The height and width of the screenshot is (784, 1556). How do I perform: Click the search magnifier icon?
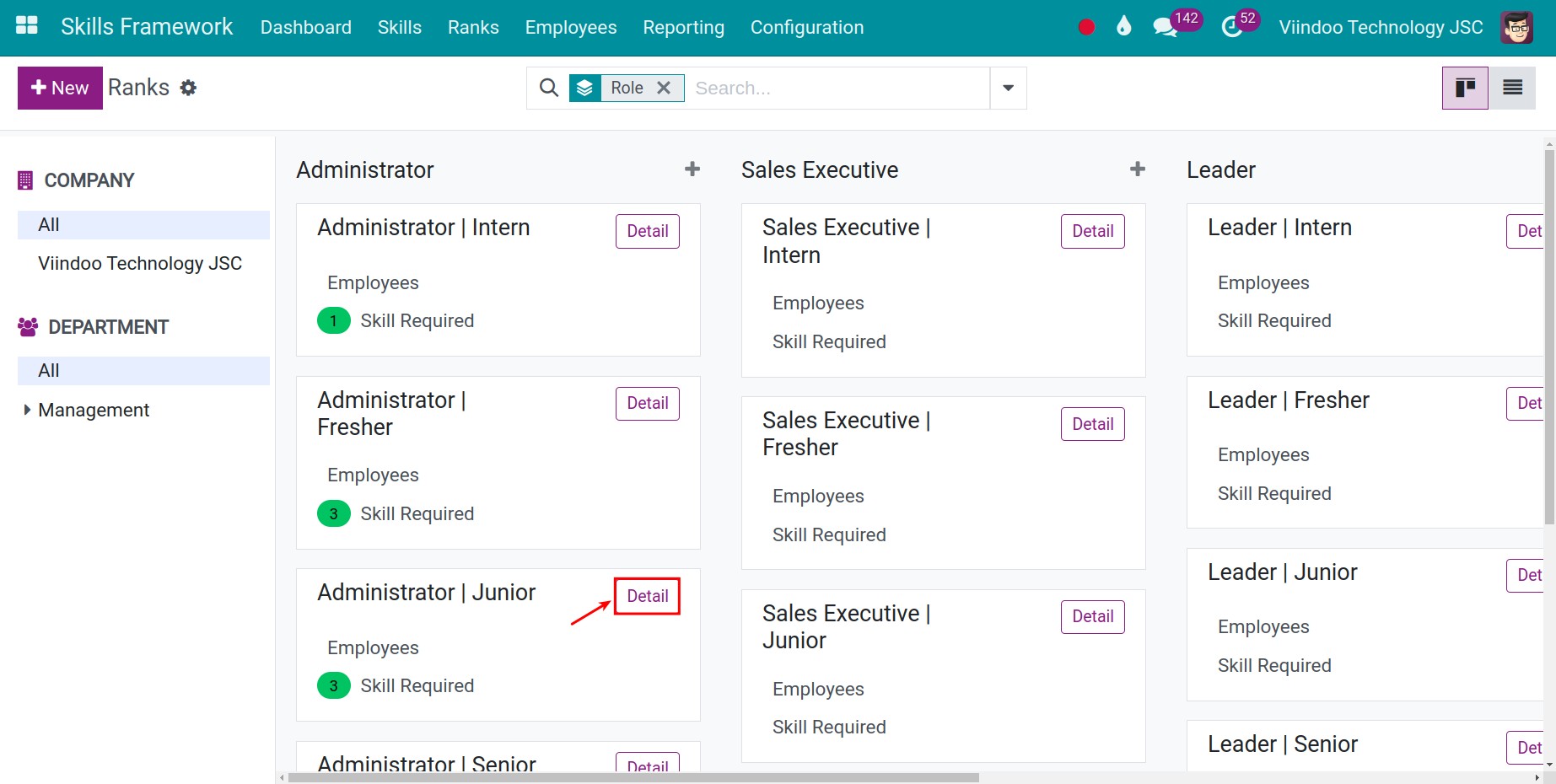[549, 88]
